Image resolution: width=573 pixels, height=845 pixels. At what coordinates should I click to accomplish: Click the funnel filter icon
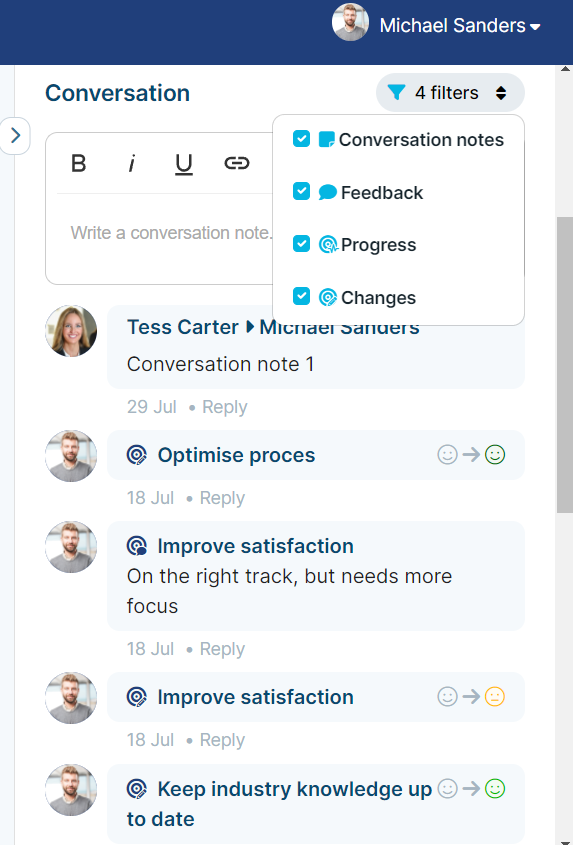[396, 93]
